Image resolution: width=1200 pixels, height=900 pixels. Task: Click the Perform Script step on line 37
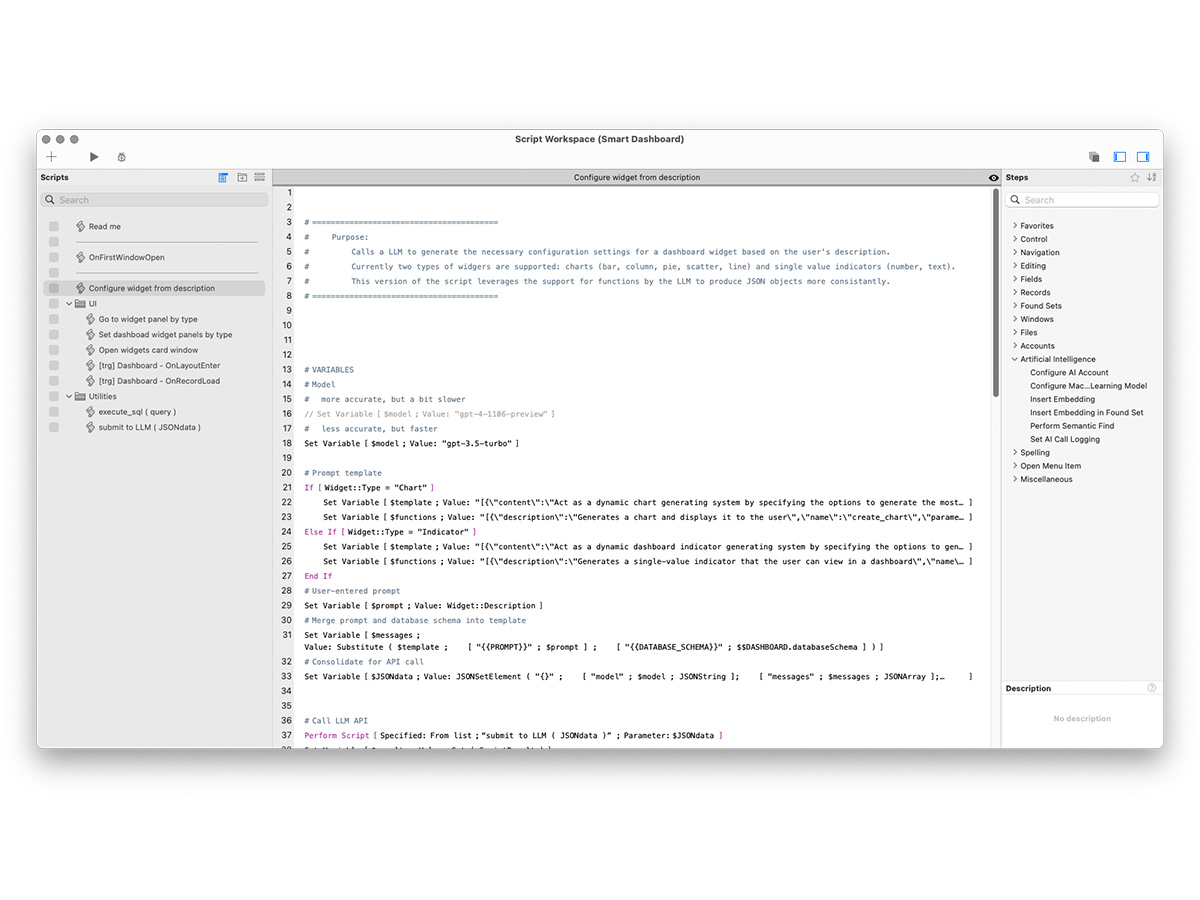pyautogui.click(x=514, y=736)
